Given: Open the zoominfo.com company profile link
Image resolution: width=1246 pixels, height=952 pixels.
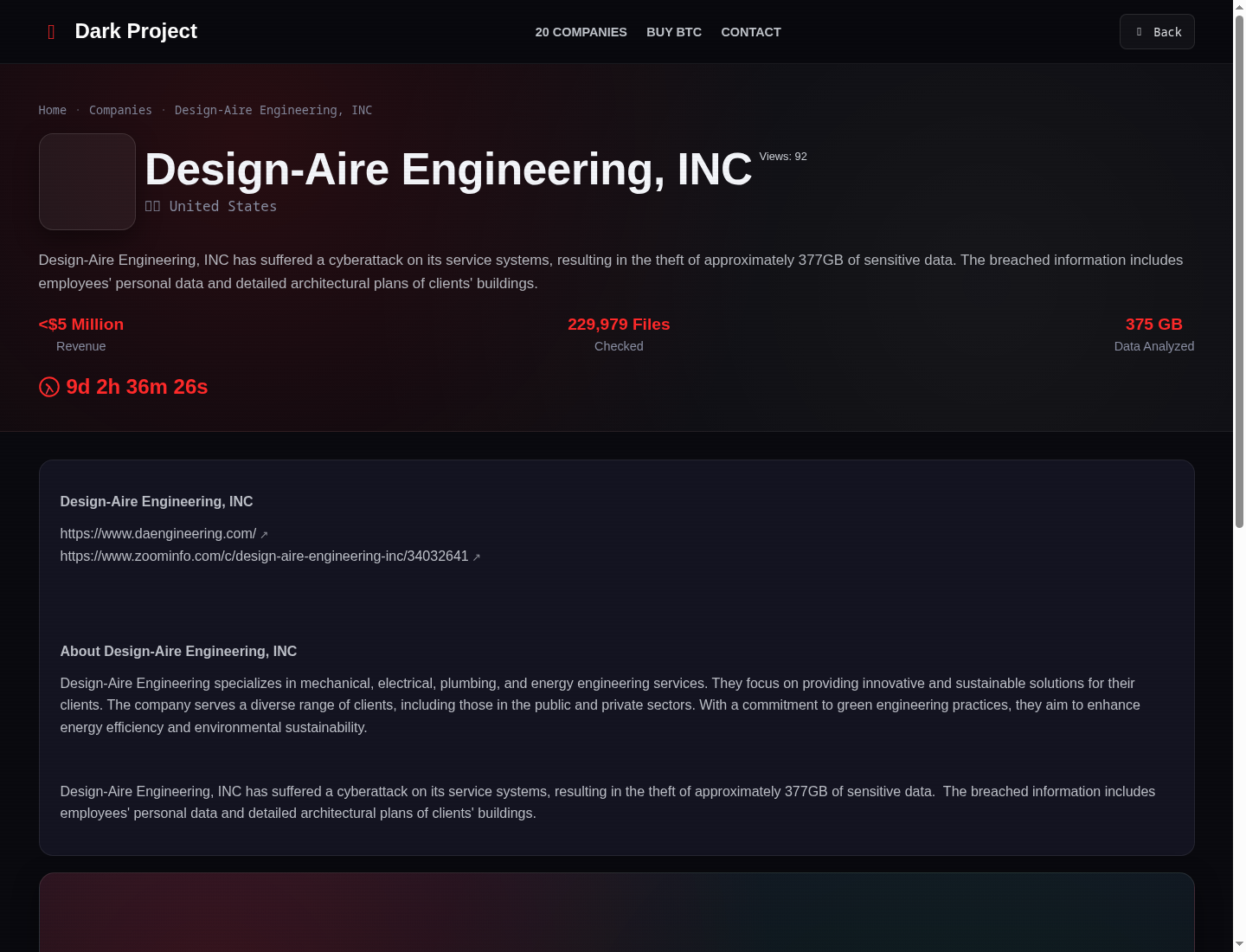Looking at the screenshot, I should pyautogui.click(x=264, y=556).
